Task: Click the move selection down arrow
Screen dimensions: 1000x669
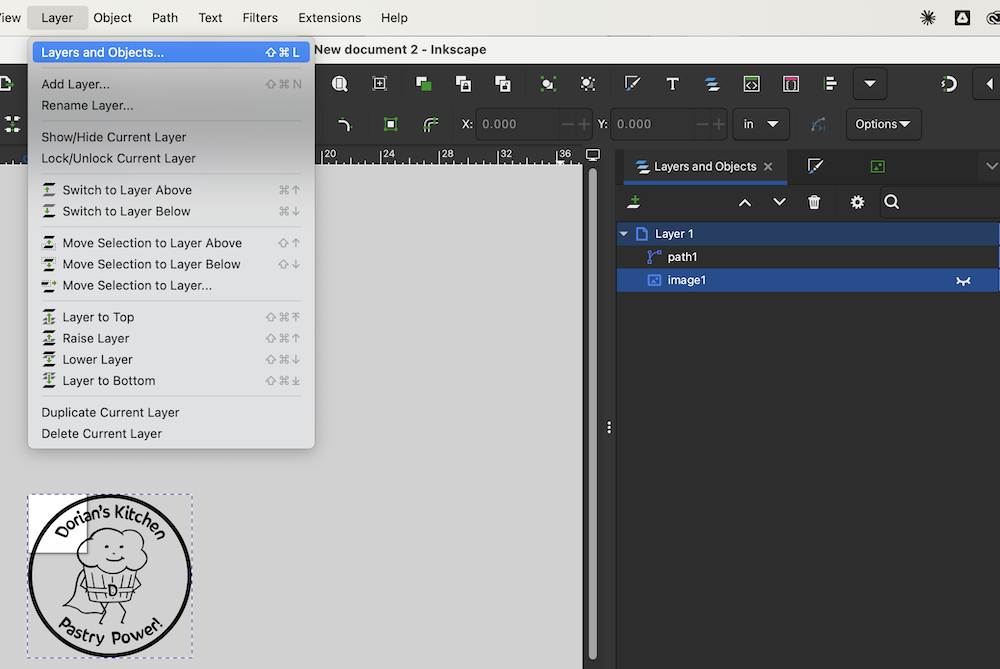Action: [779, 202]
